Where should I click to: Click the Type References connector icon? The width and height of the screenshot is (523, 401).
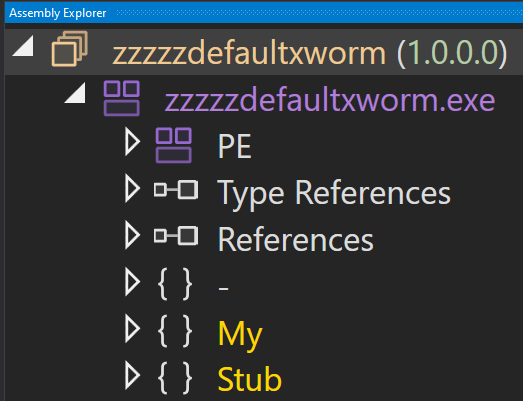pos(176,190)
